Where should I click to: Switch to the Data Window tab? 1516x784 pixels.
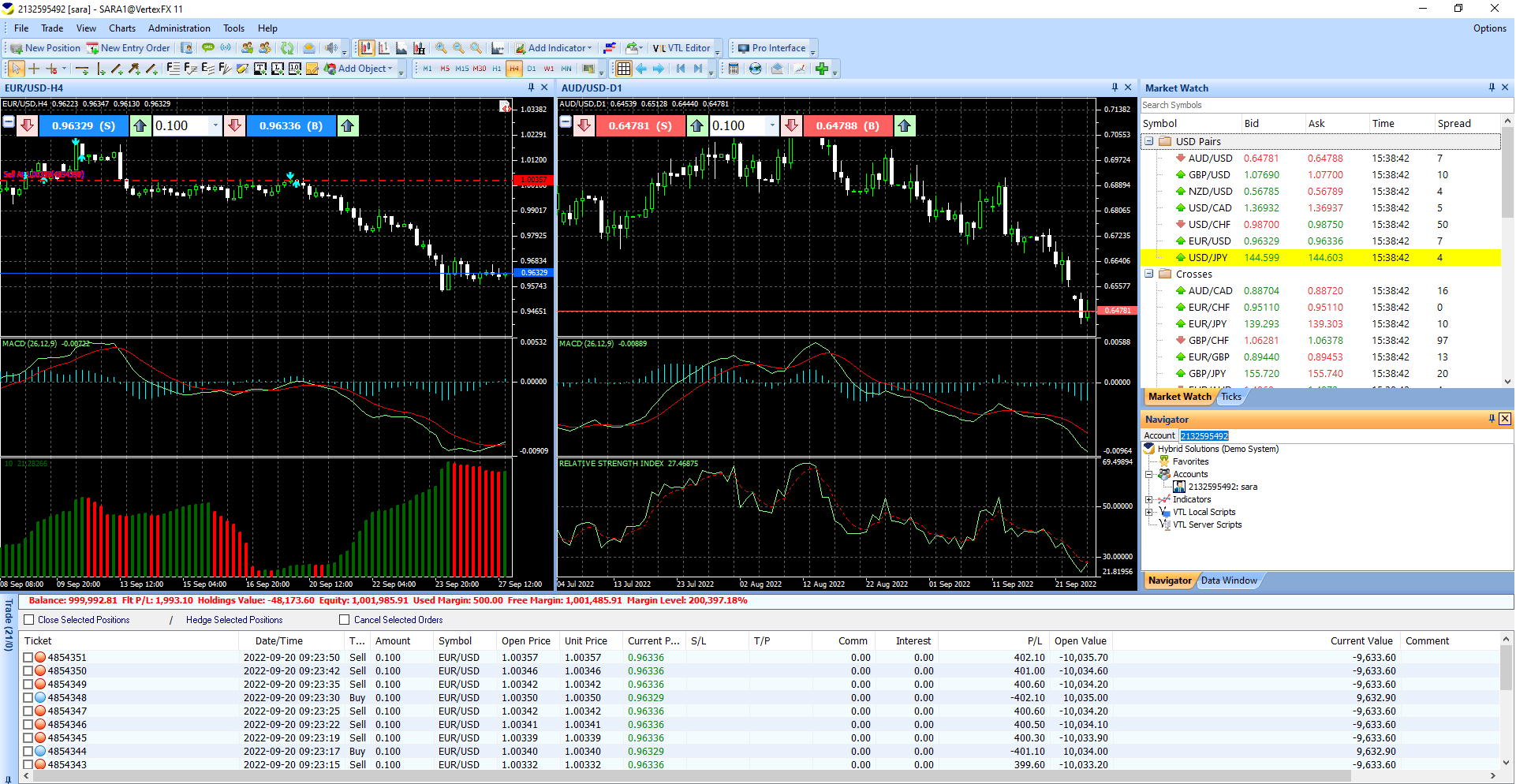(1228, 581)
